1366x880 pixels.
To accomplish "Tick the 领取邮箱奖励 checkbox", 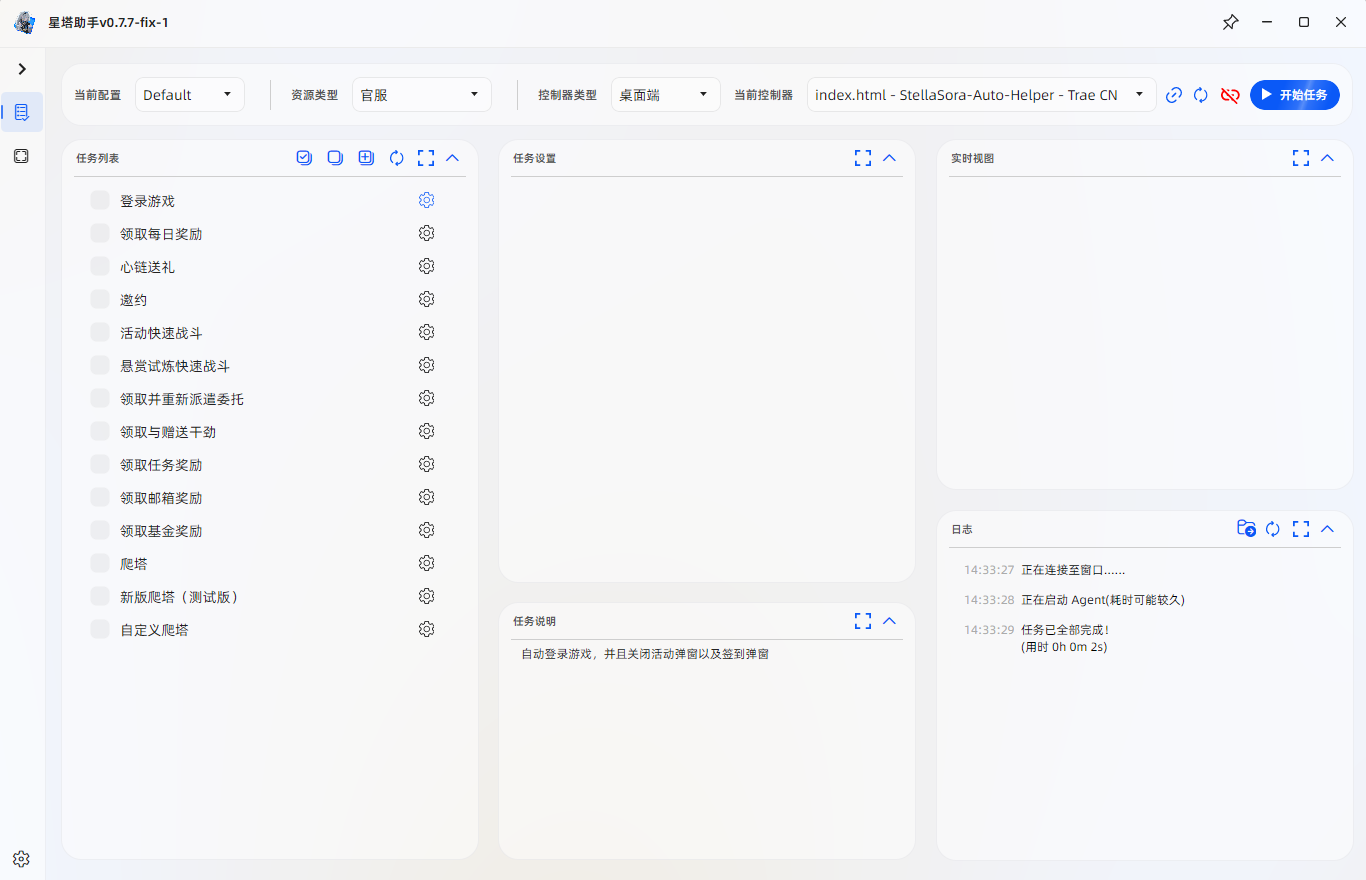I will (x=100, y=497).
